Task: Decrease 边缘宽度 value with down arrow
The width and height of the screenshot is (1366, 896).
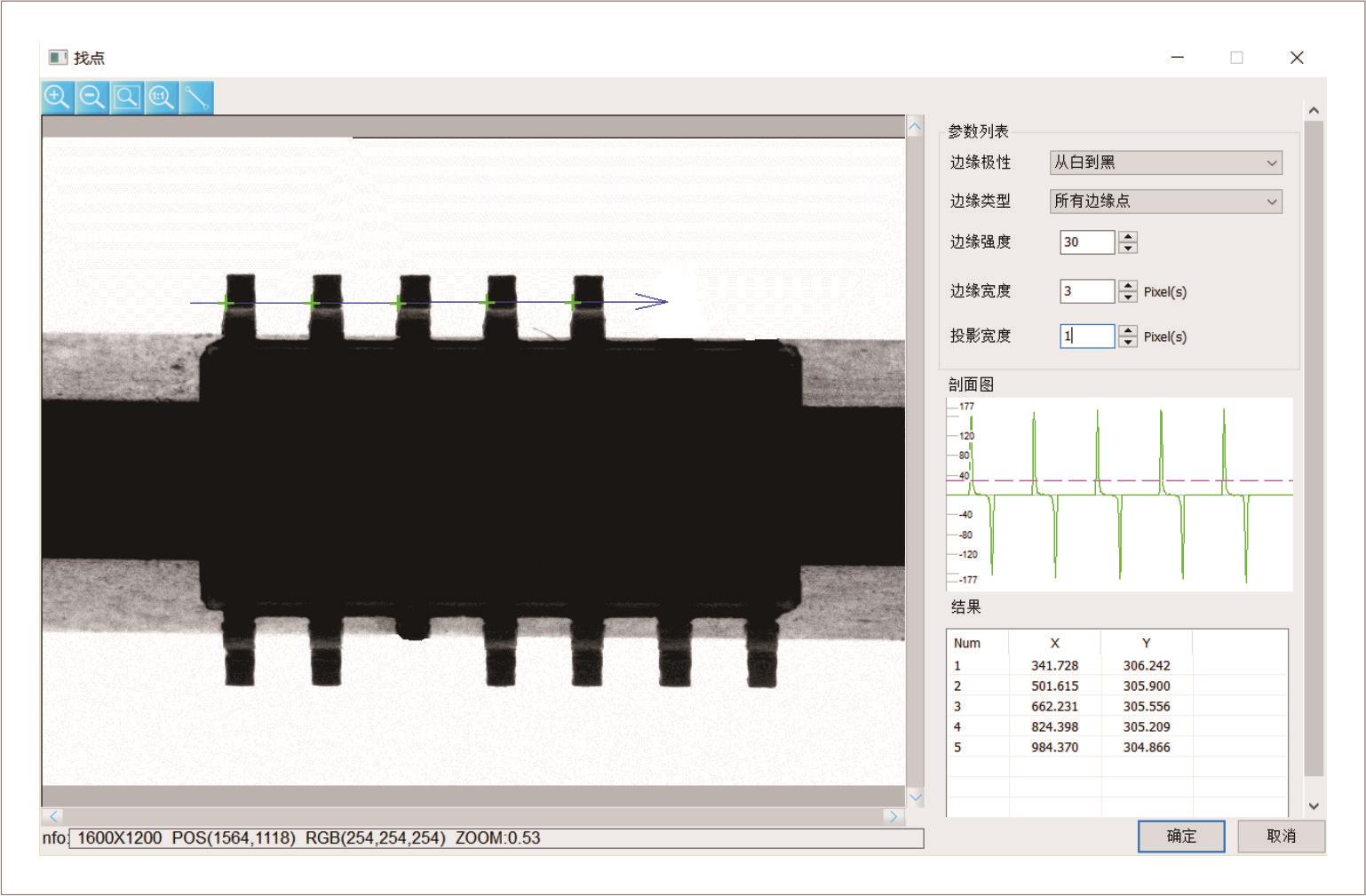Action: (x=1128, y=297)
